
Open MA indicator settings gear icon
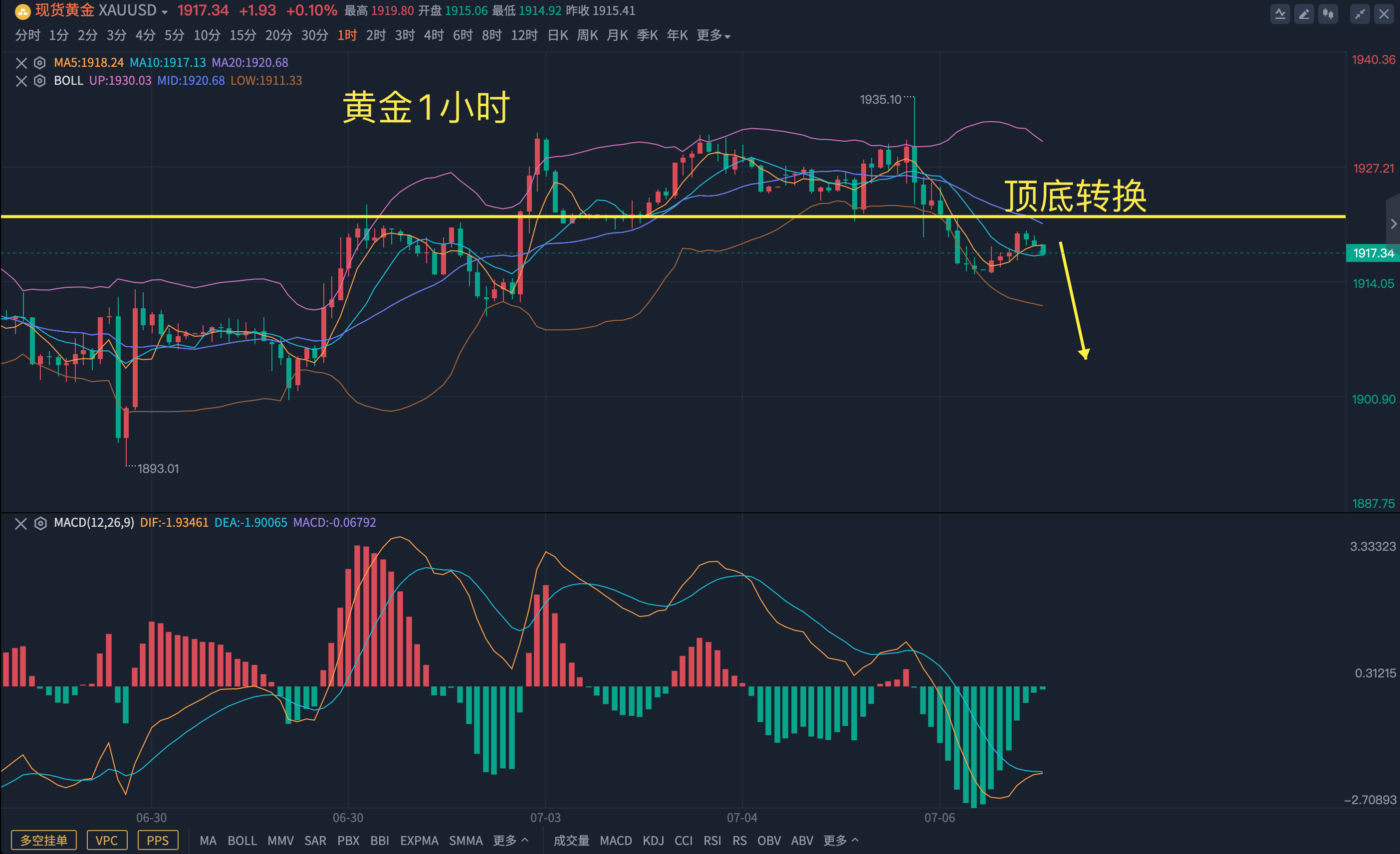(x=40, y=62)
